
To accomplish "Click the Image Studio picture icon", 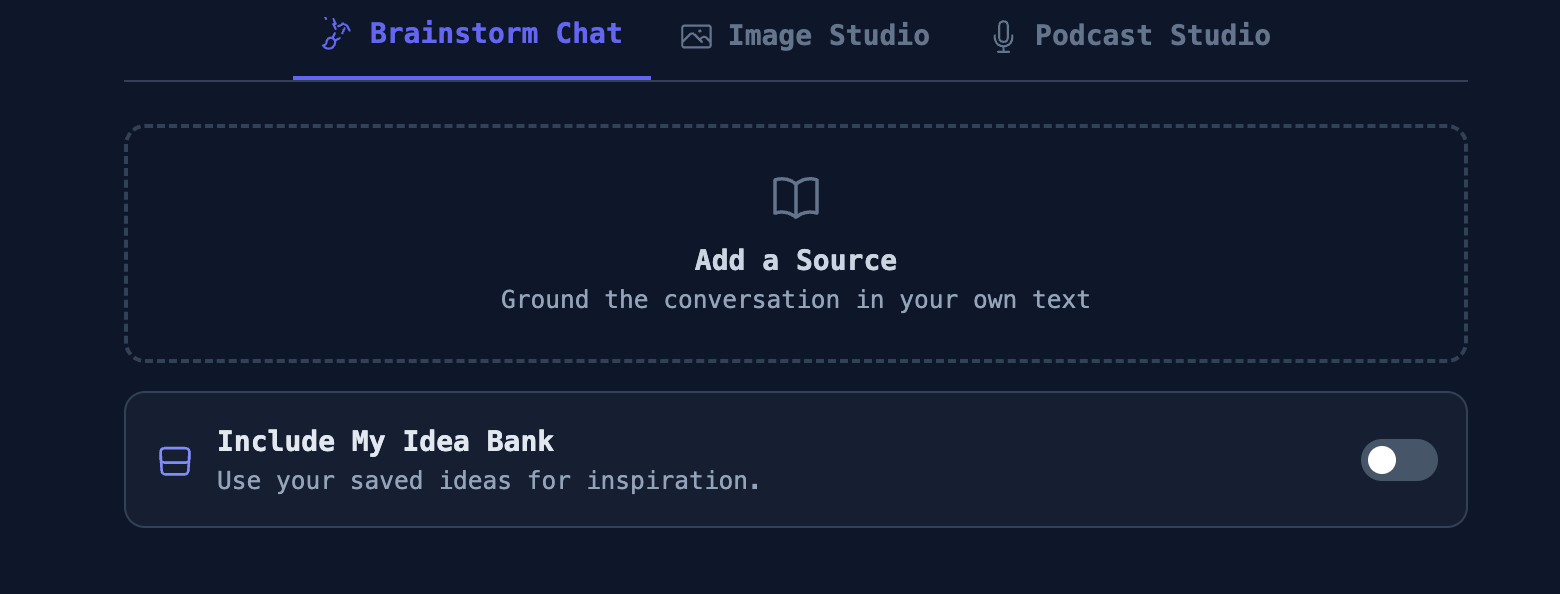I will pyautogui.click(x=696, y=36).
